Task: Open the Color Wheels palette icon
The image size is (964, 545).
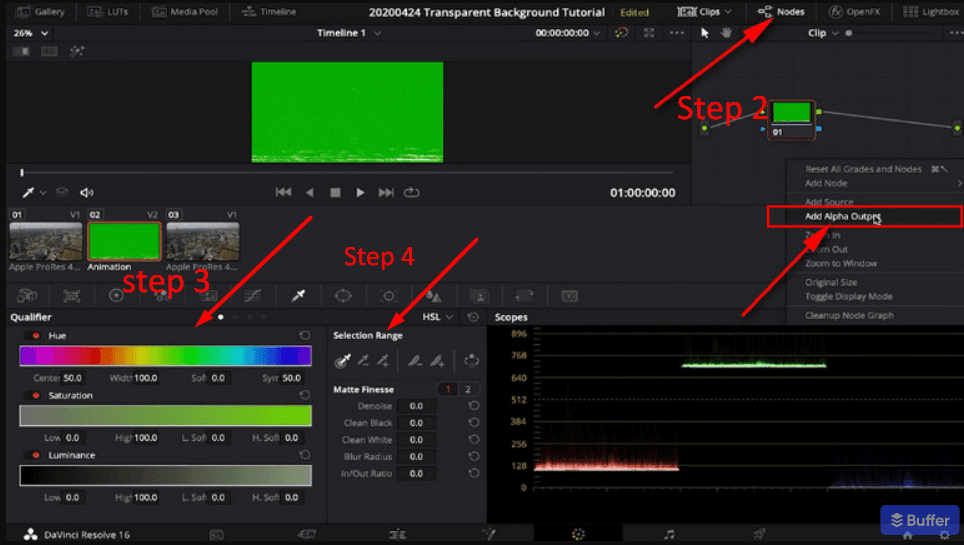Action: coord(116,296)
